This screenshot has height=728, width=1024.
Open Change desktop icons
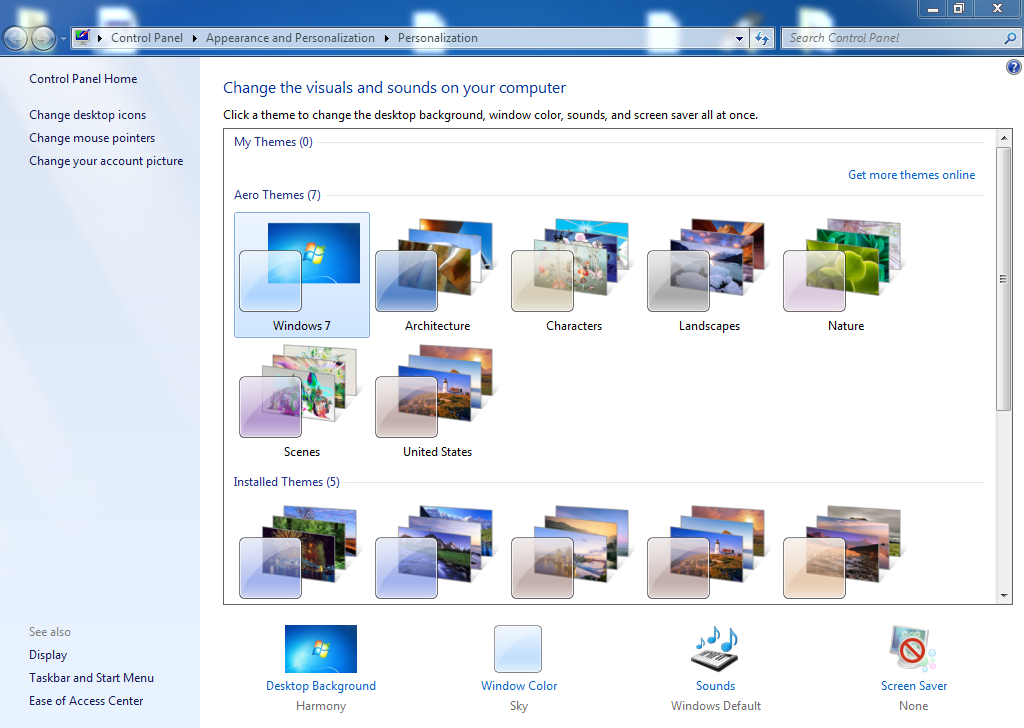[x=88, y=115]
